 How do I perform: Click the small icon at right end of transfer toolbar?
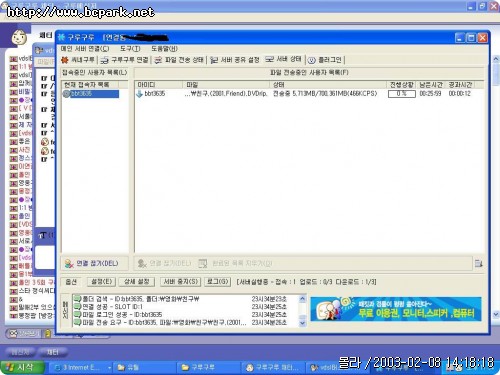coord(478,264)
